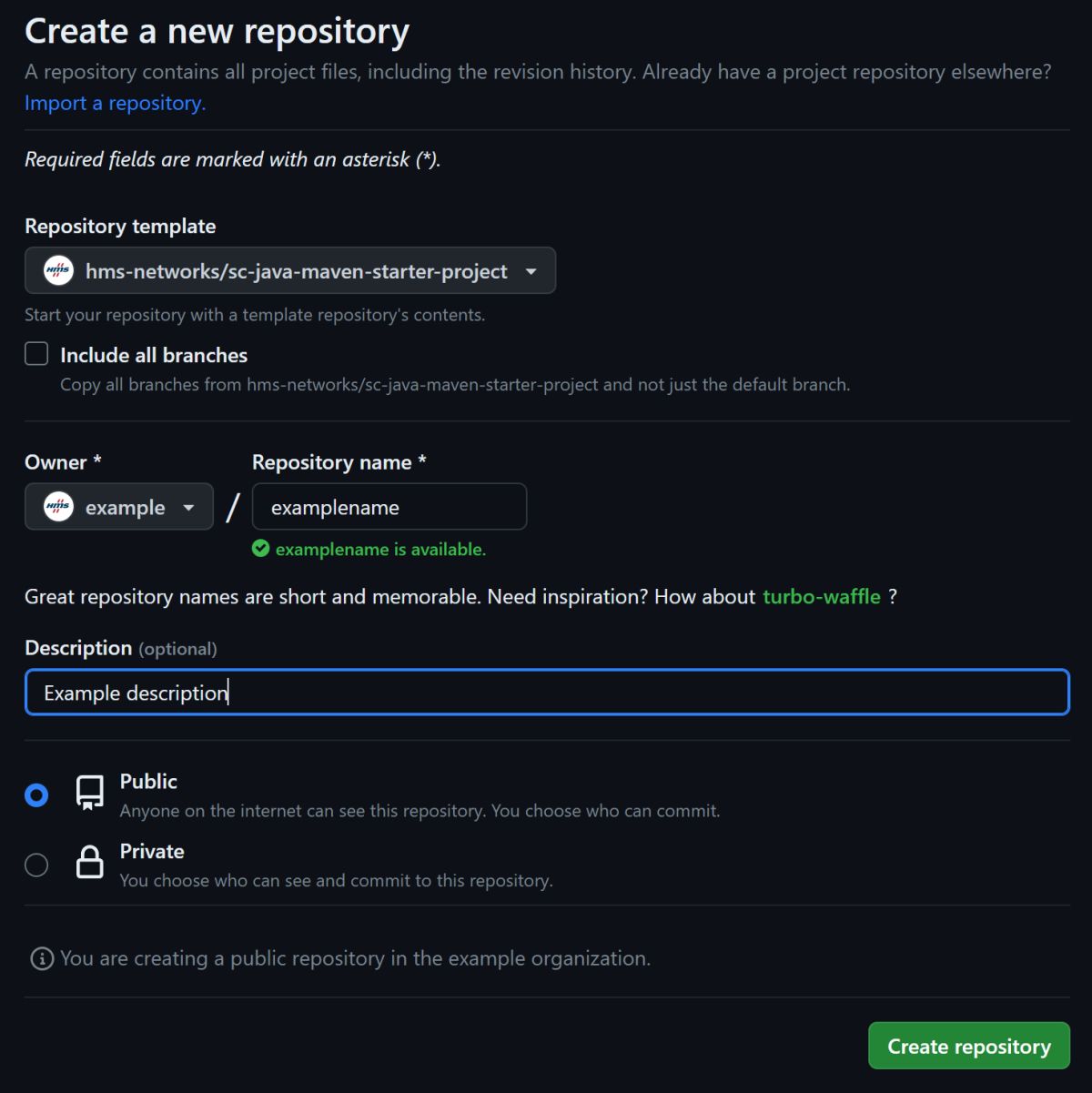Click the info icon in the public notice

[42, 958]
